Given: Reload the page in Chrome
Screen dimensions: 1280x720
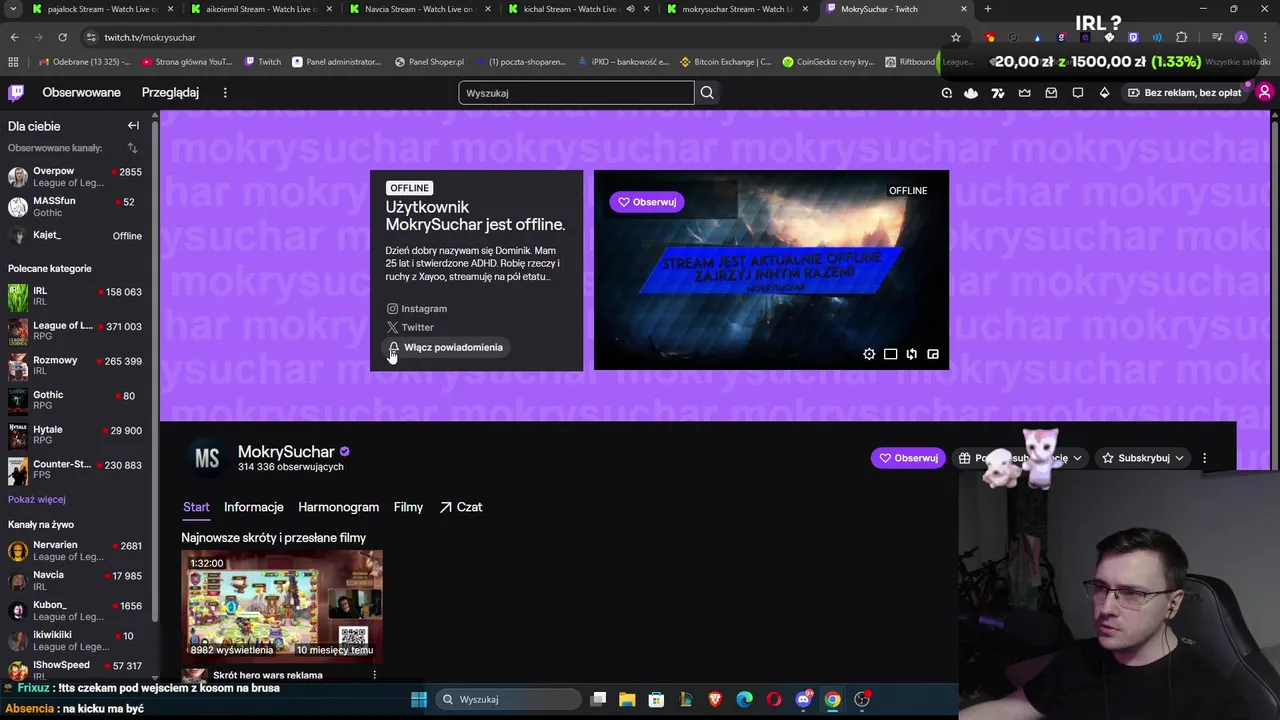Looking at the screenshot, I should pyautogui.click(x=62, y=37).
